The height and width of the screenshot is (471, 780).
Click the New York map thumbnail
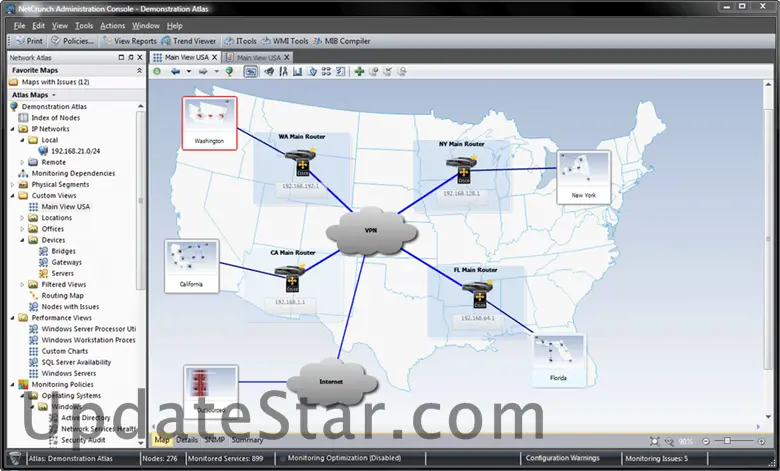pos(584,177)
